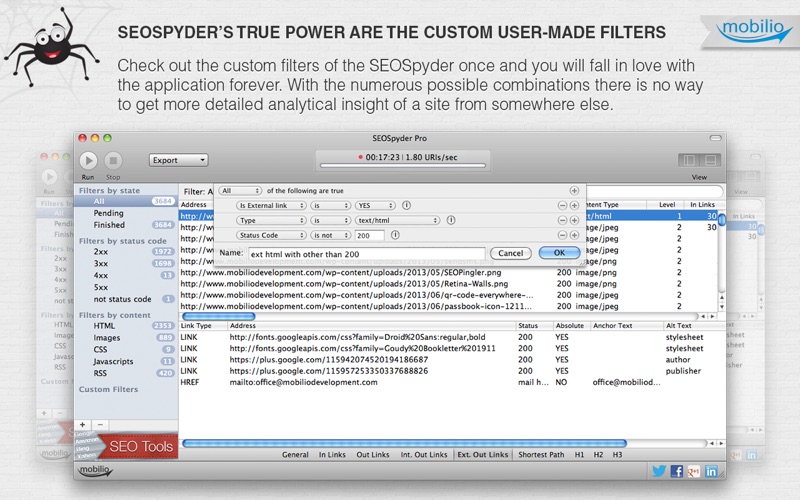Filter content by Images

(x=126, y=337)
